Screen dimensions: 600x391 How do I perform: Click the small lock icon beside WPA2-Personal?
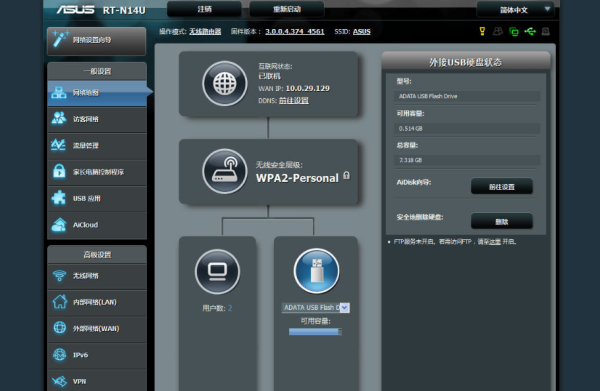click(x=346, y=175)
